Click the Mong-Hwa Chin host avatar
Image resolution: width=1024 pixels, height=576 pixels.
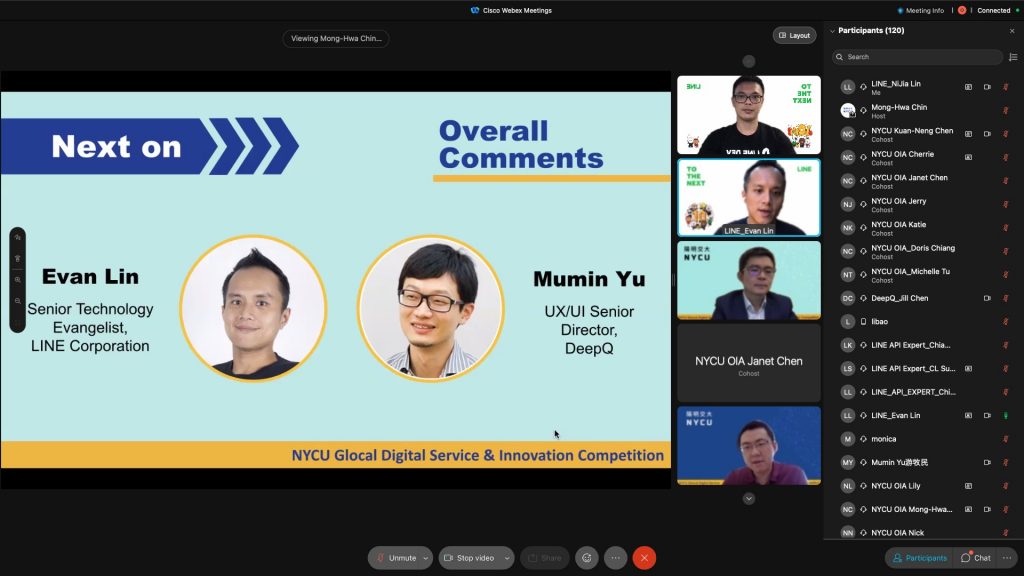click(x=848, y=110)
